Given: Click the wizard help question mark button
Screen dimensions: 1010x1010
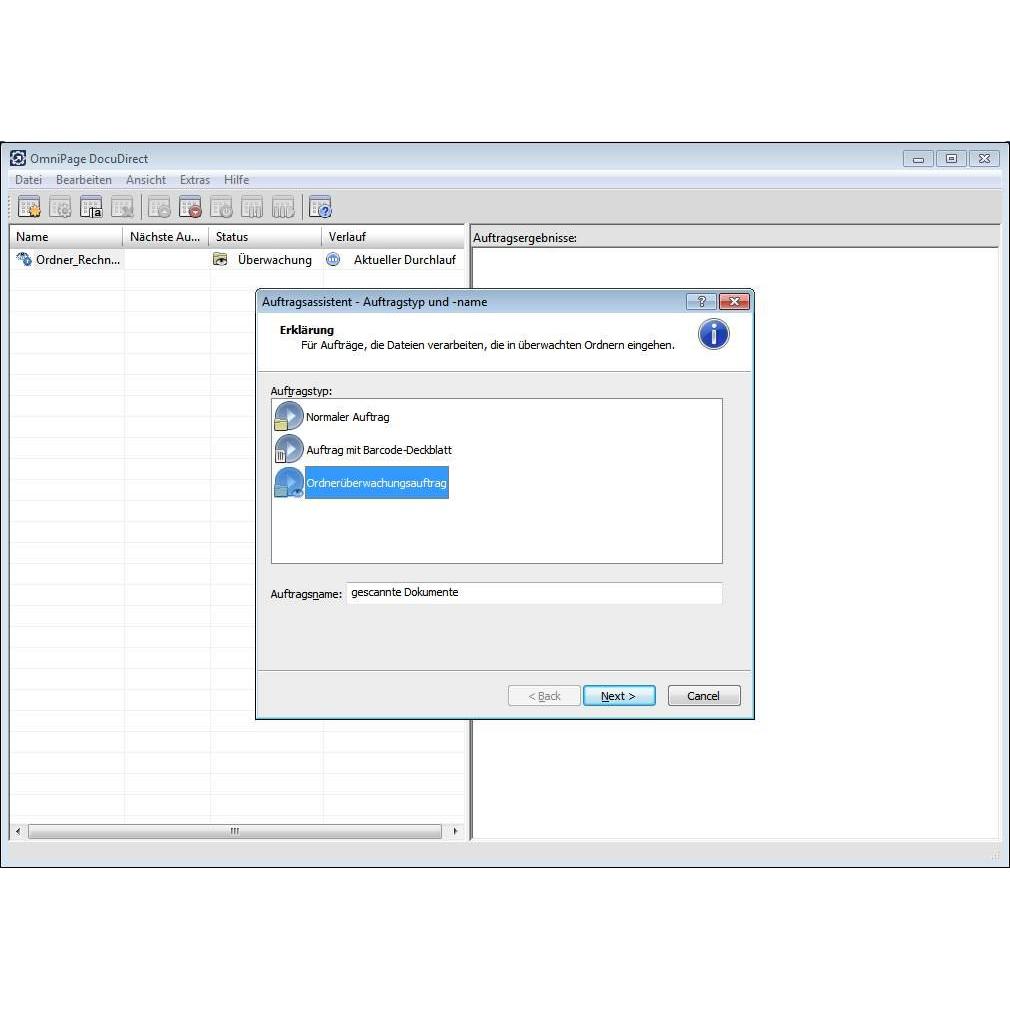Looking at the screenshot, I should [x=701, y=301].
